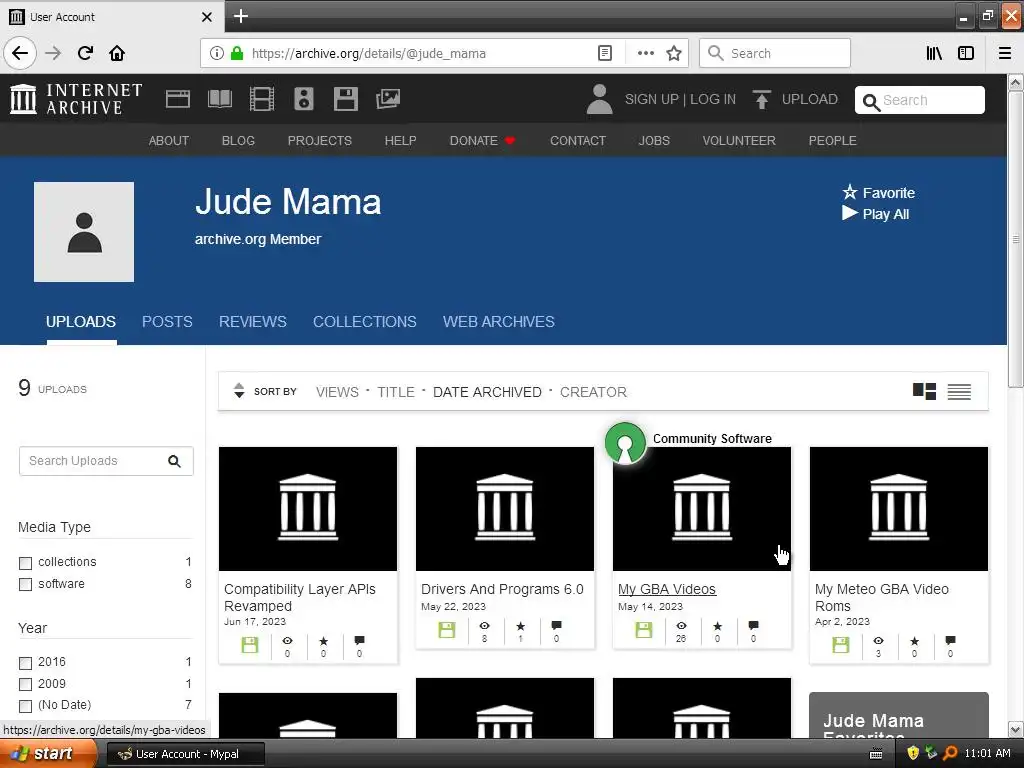Toggle sort direction arrows next to Sort By
Screen dimensions: 1024x768
pos(239,391)
